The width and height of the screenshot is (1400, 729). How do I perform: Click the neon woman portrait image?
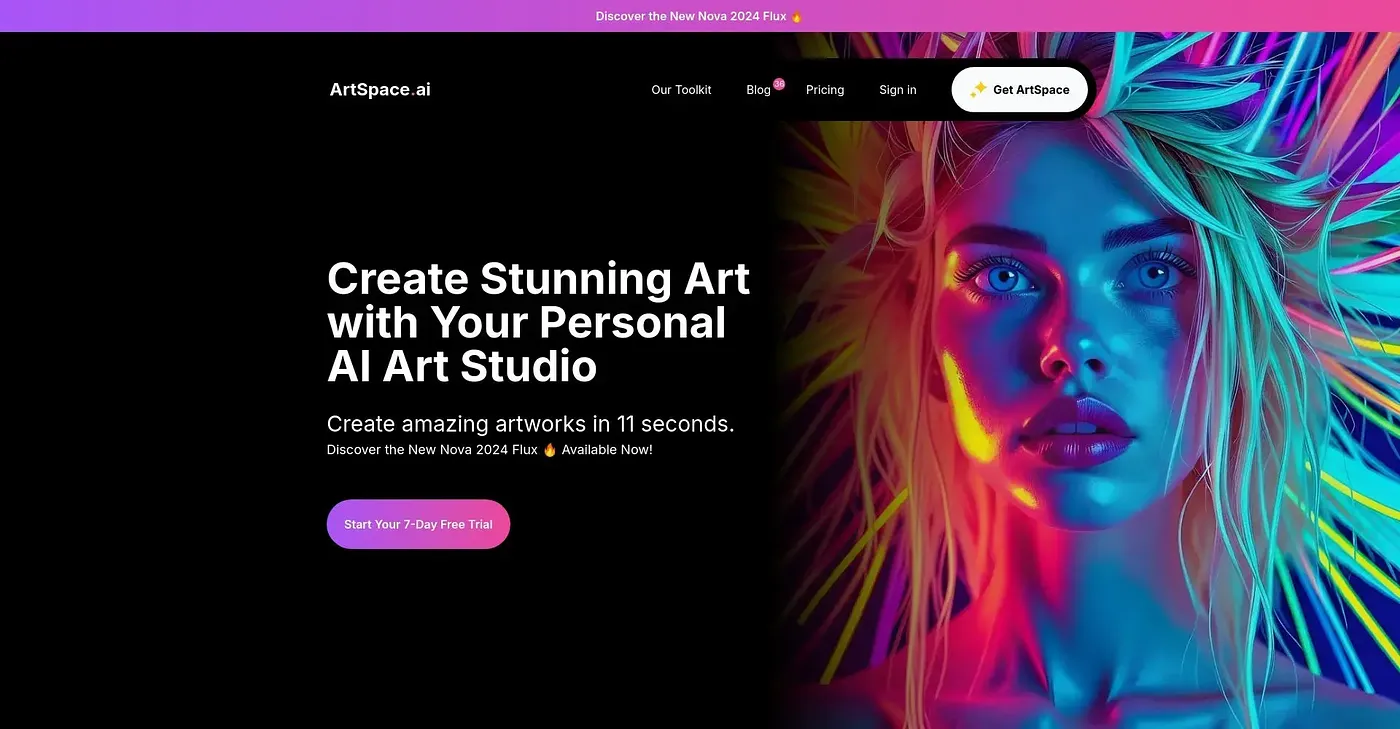1085,380
